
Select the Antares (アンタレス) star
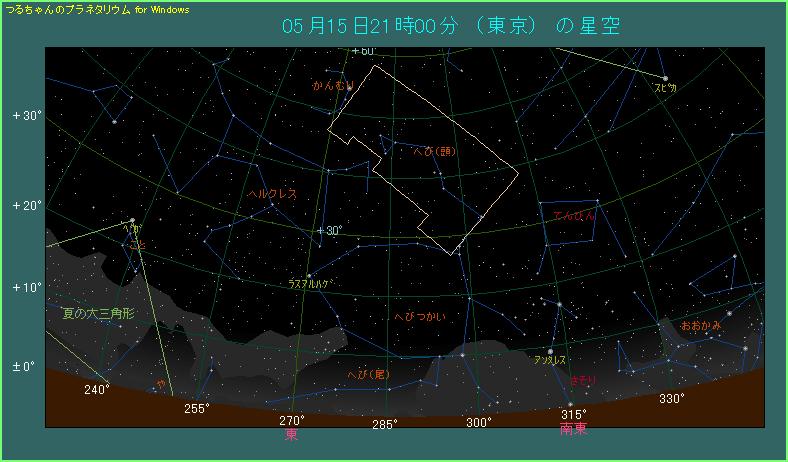click(551, 351)
